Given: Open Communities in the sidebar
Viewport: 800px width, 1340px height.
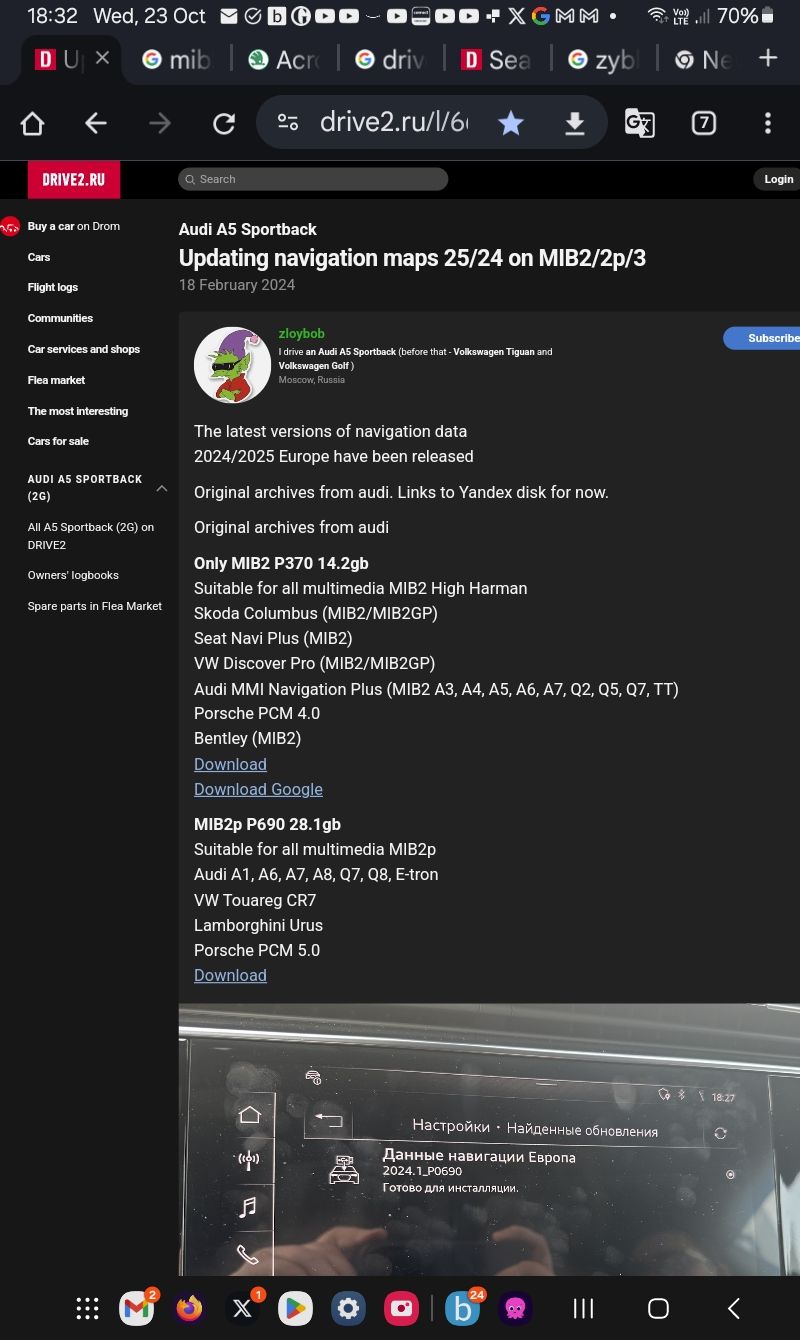Looking at the screenshot, I should tap(60, 318).
